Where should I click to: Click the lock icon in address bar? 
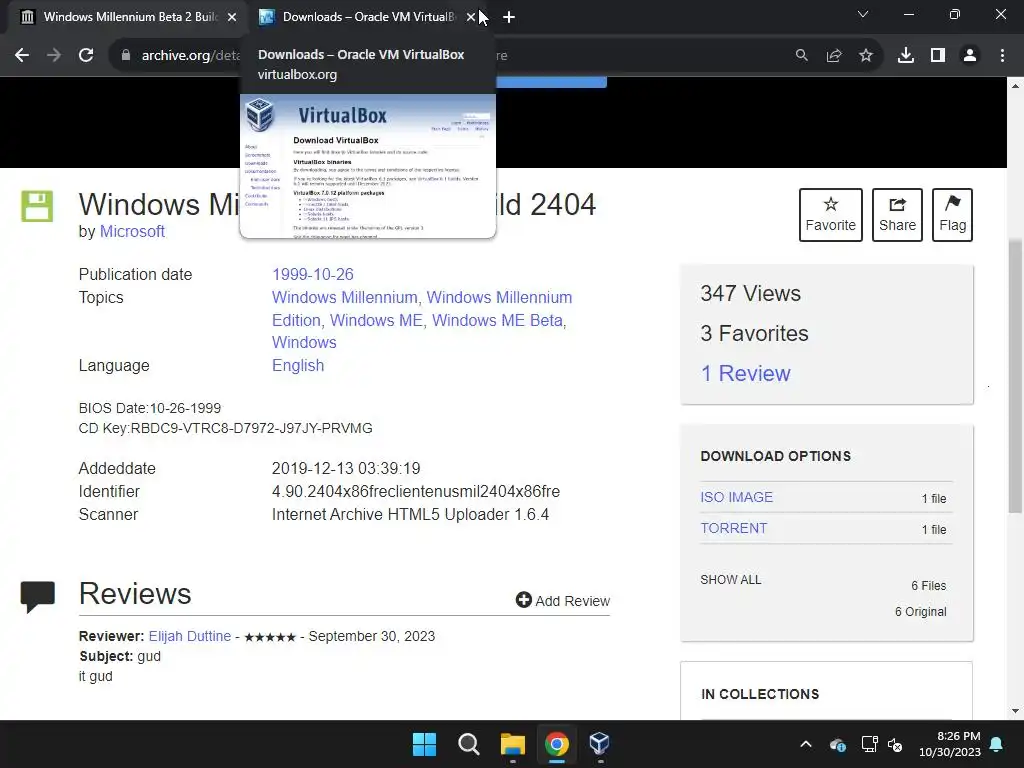pyautogui.click(x=126, y=56)
